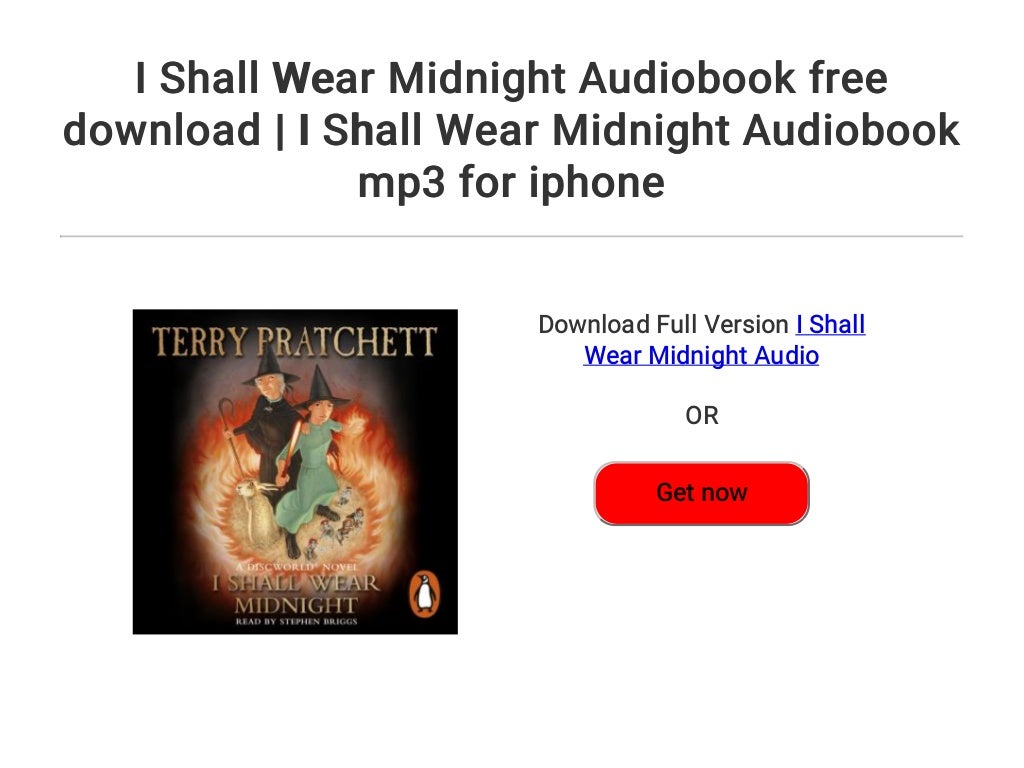Click the Terry Pratchett author name on cover

(295, 342)
